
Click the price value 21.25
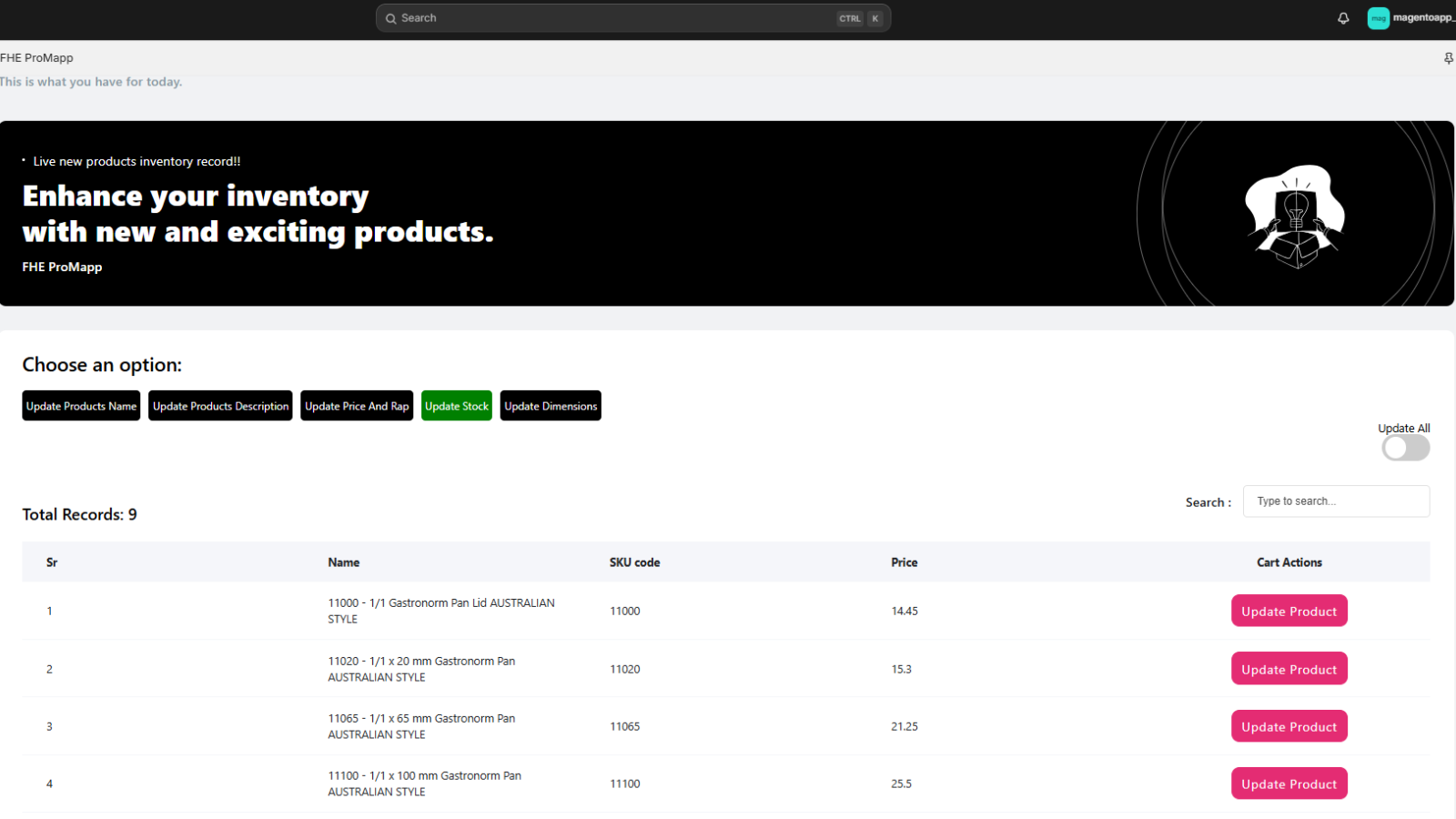point(905,726)
